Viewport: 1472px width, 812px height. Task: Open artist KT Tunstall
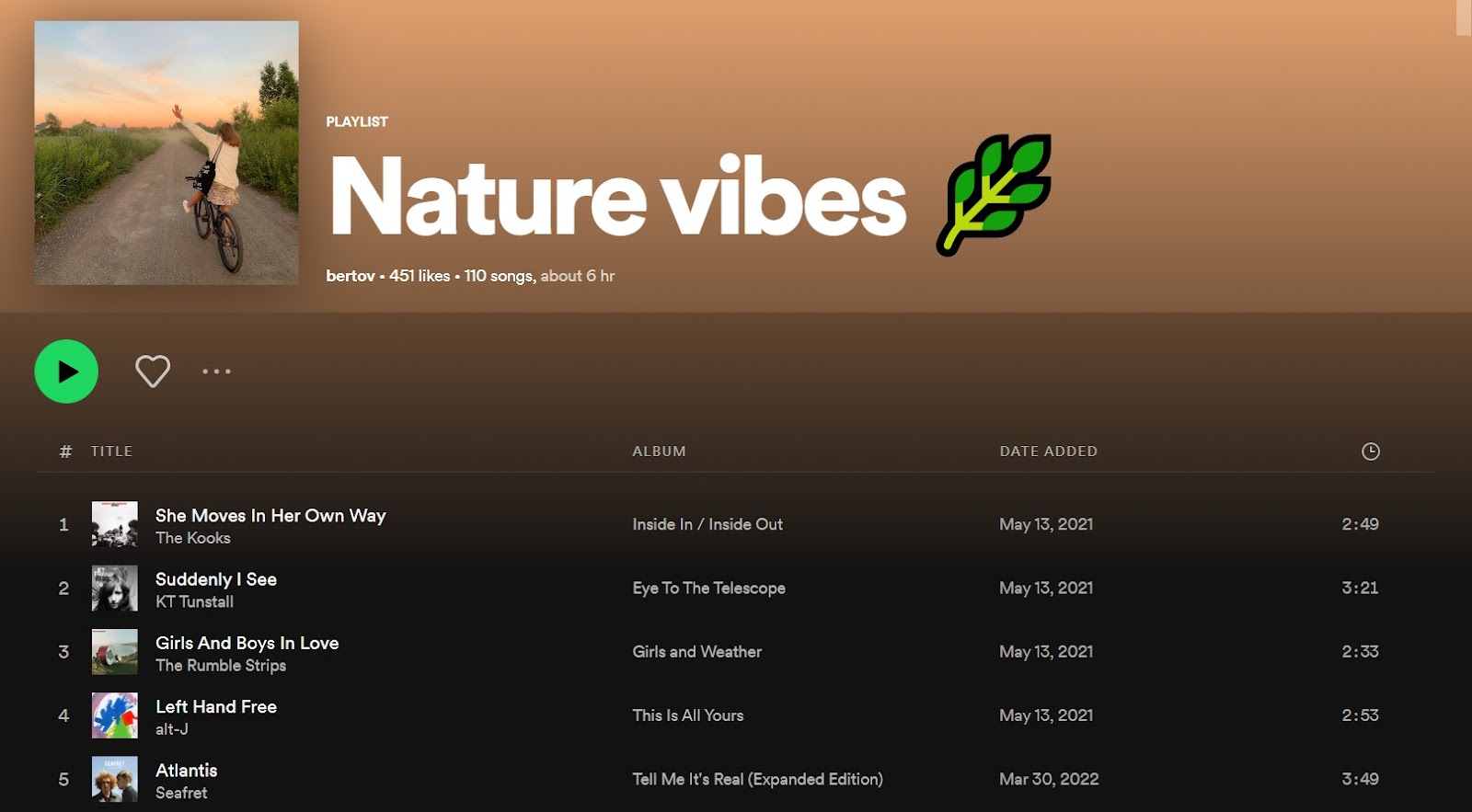click(x=194, y=601)
